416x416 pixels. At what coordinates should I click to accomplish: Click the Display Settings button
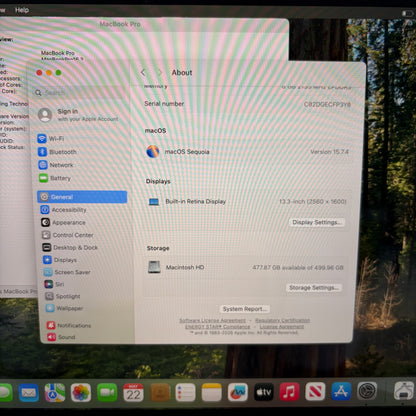317,222
